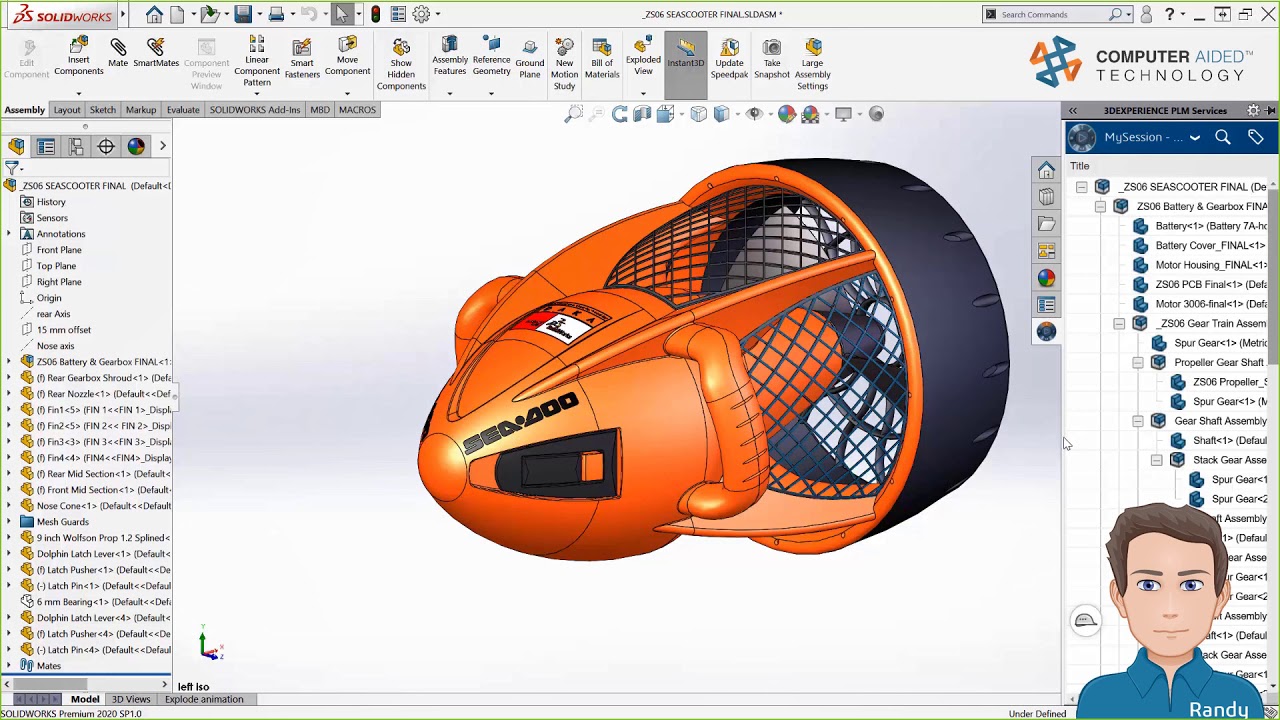Toggle the Select cursor tool

click(342, 14)
